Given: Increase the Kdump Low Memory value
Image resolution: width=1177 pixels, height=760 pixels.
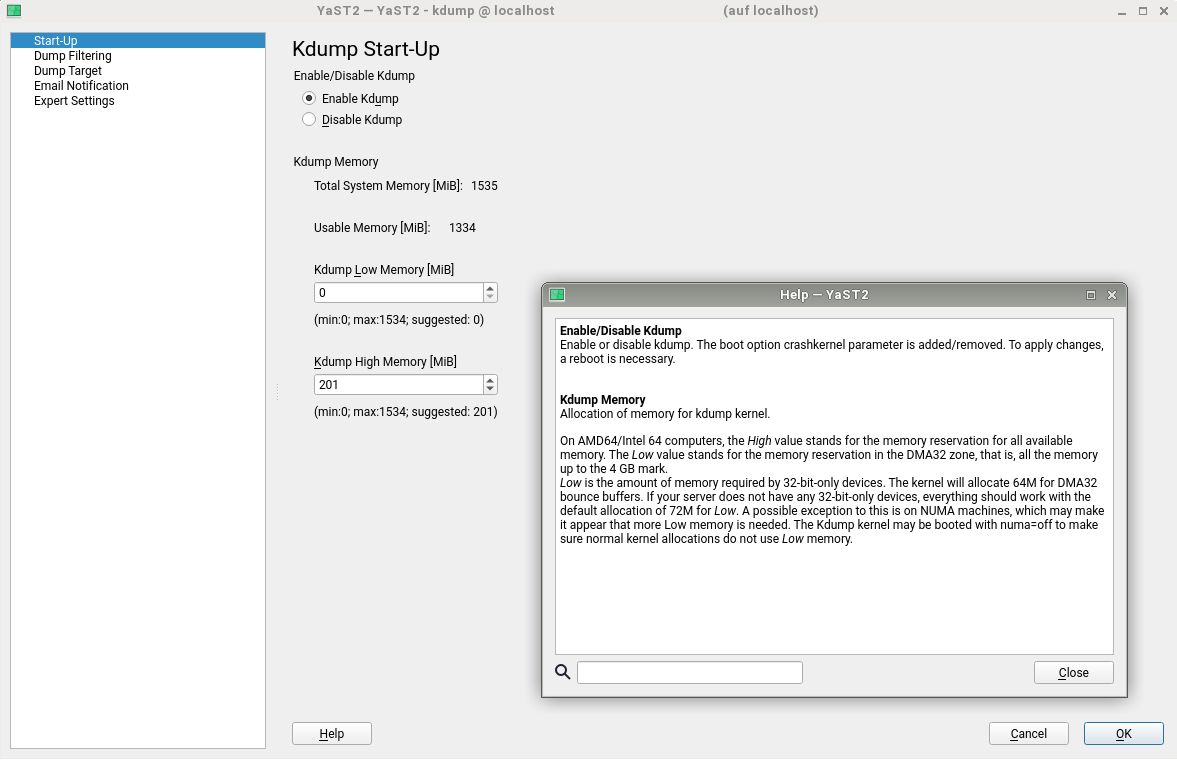Looking at the screenshot, I should 490,288.
